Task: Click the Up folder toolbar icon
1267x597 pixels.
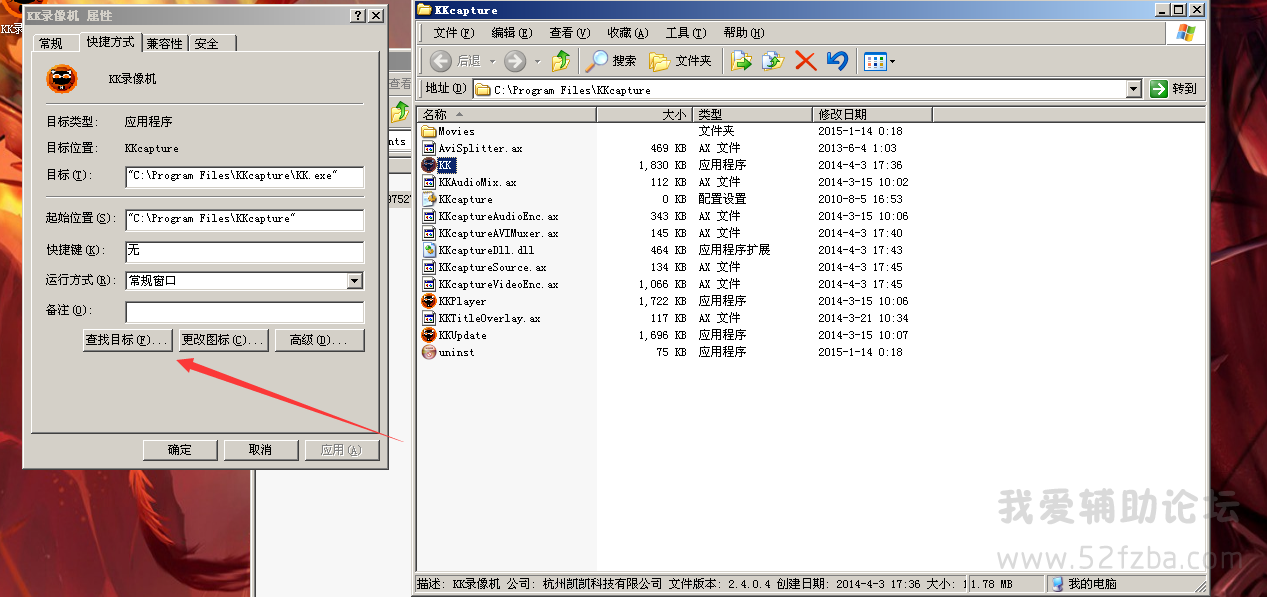Action: coord(561,61)
